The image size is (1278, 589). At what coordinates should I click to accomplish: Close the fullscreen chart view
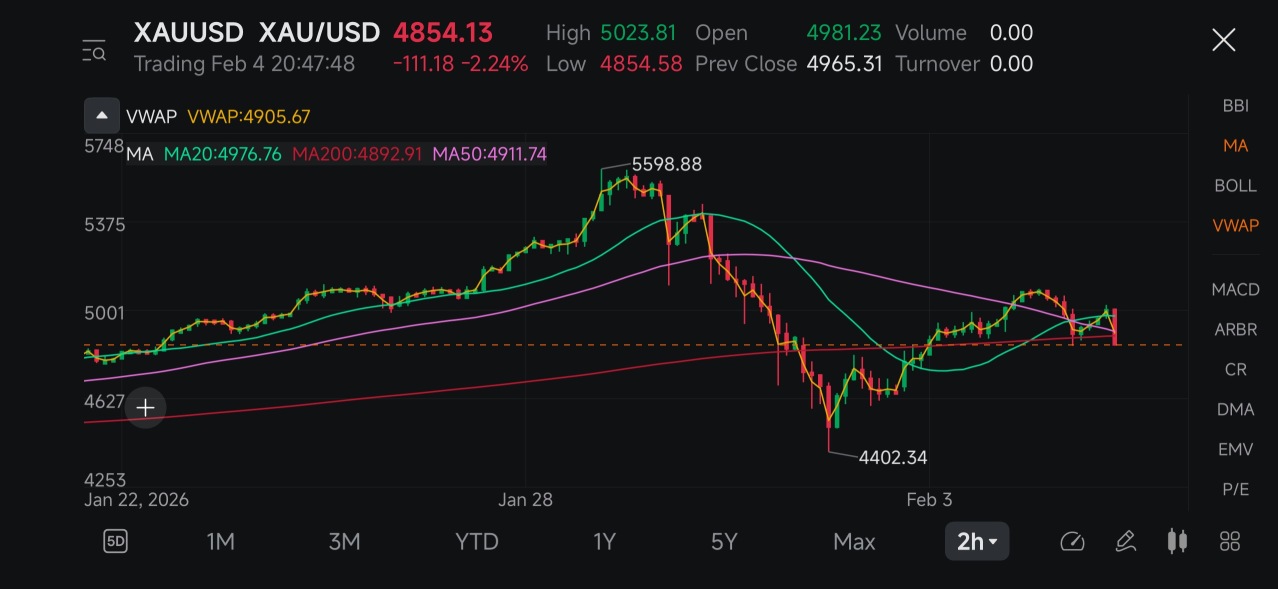(1224, 41)
